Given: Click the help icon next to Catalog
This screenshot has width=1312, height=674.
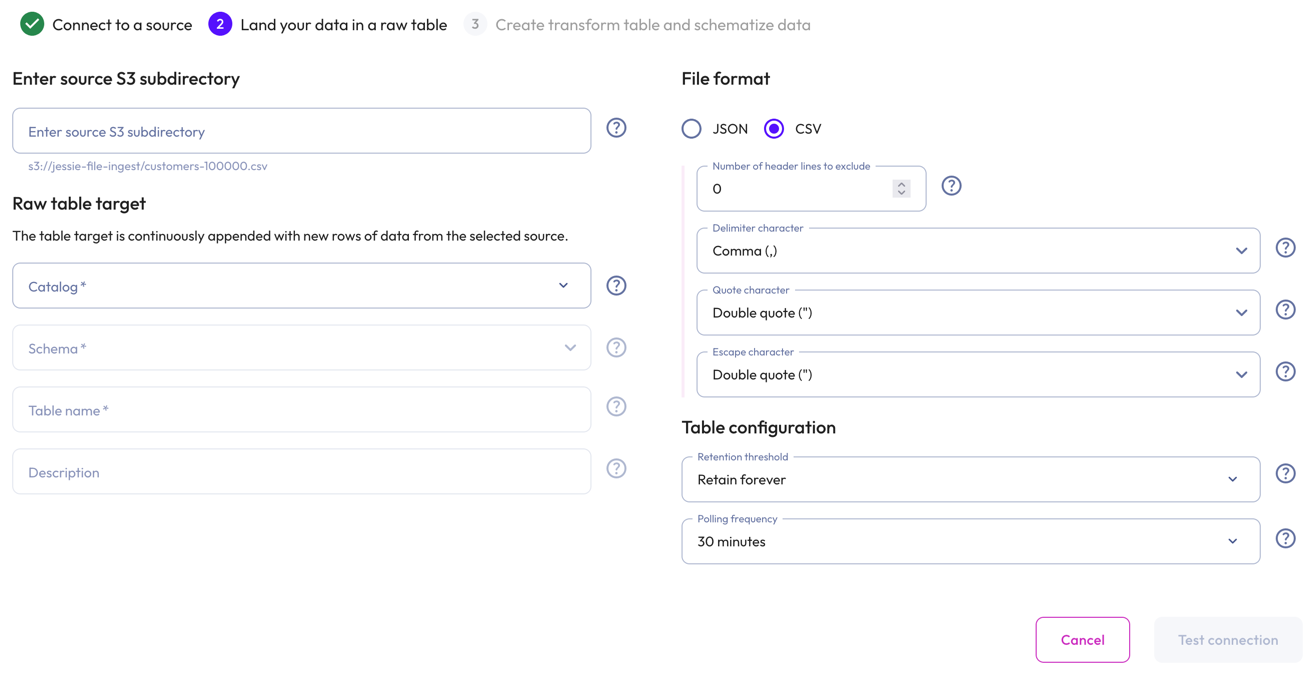Looking at the screenshot, I should click(x=616, y=285).
